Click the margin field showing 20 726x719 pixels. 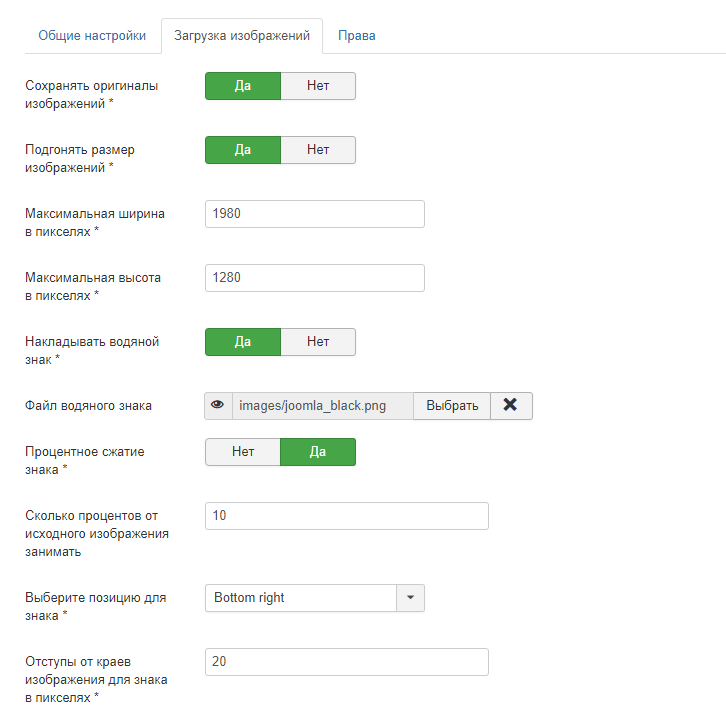click(x=347, y=662)
